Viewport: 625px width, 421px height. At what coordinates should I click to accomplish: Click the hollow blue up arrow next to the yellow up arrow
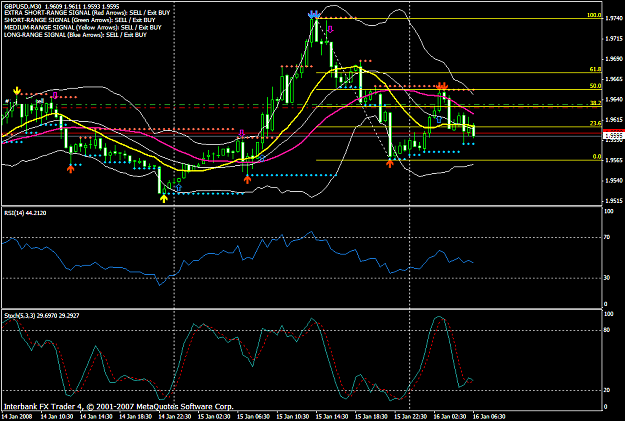tap(179, 187)
